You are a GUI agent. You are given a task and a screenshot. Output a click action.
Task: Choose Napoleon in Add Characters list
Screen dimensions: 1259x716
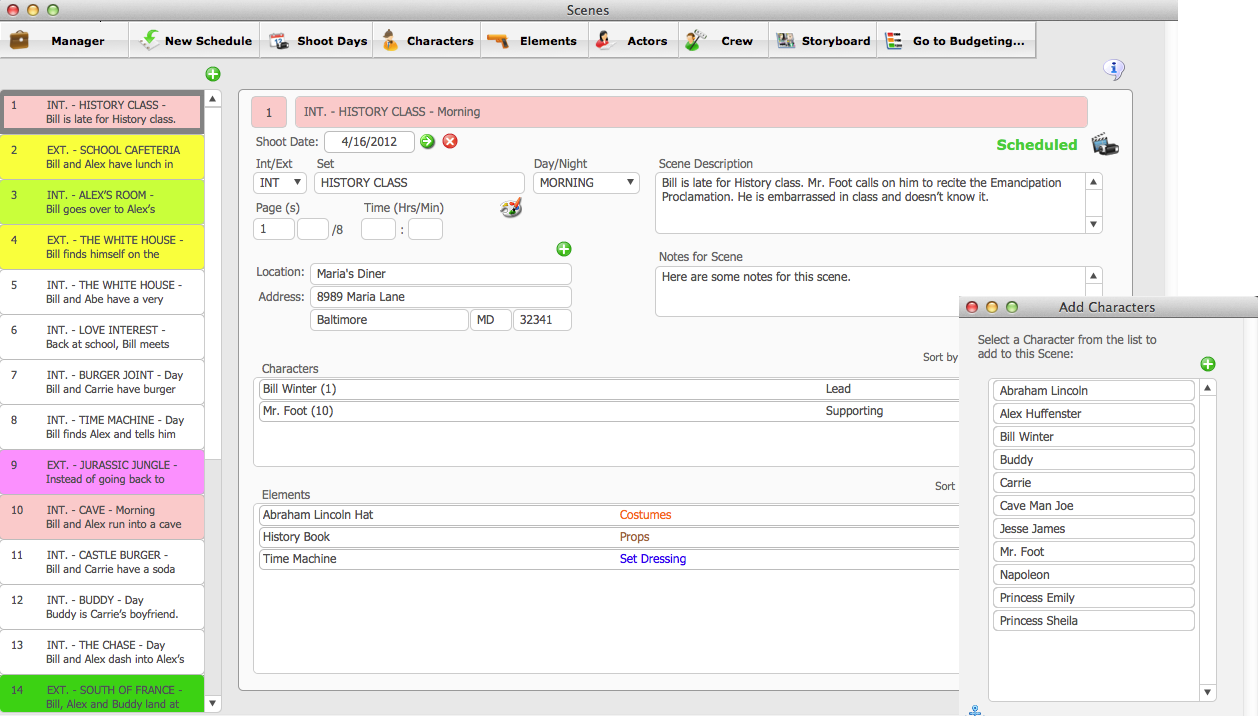tap(1094, 575)
